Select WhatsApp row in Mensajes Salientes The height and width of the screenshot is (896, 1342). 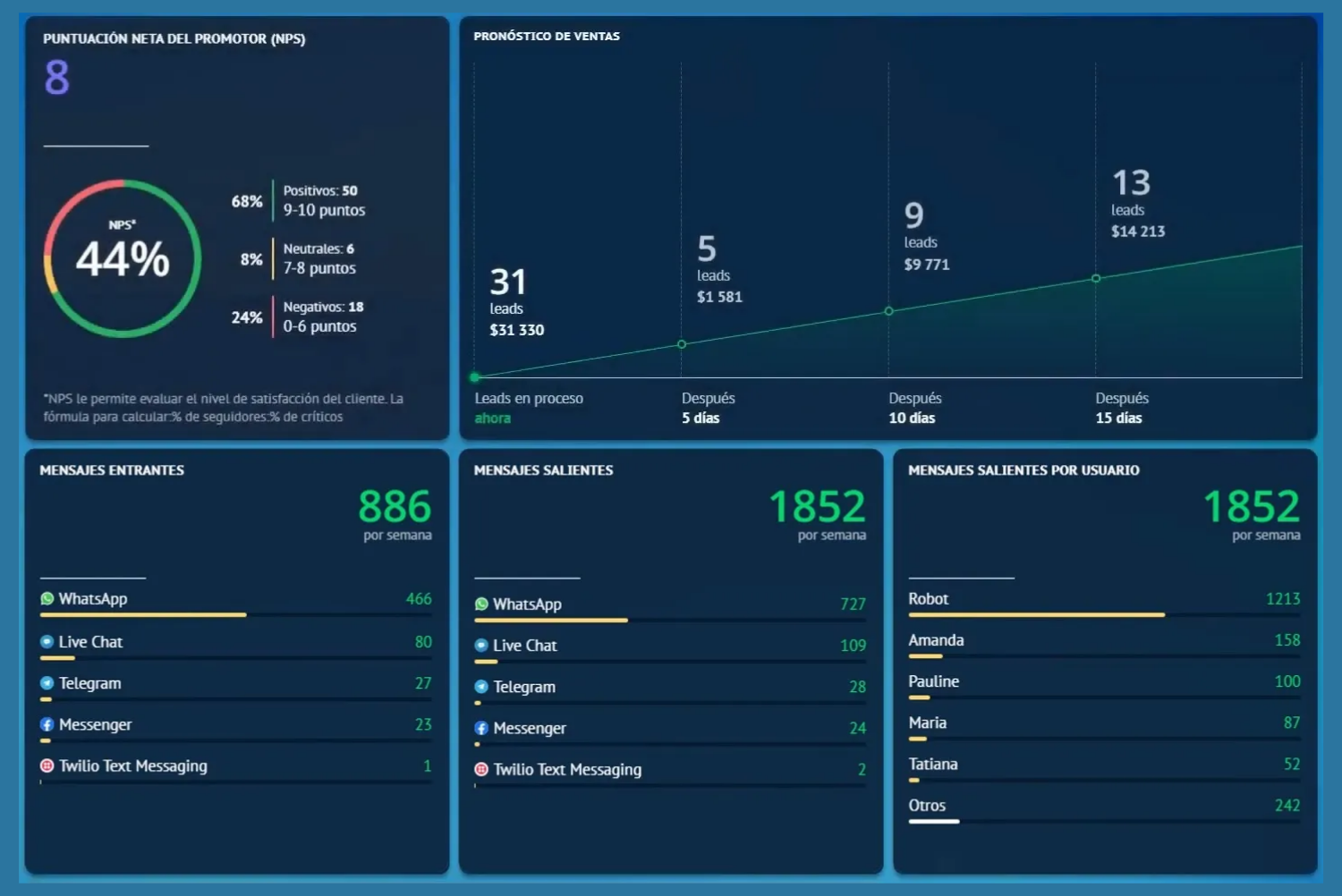[x=670, y=608]
